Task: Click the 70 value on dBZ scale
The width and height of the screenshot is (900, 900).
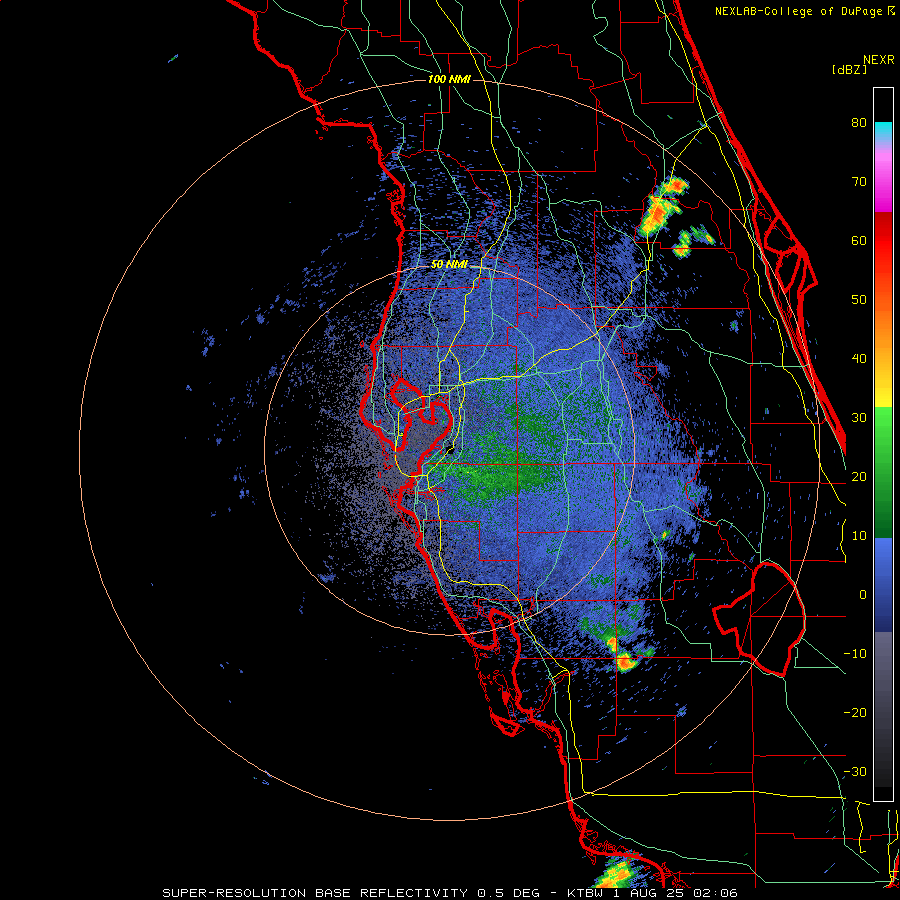Action: [x=859, y=182]
